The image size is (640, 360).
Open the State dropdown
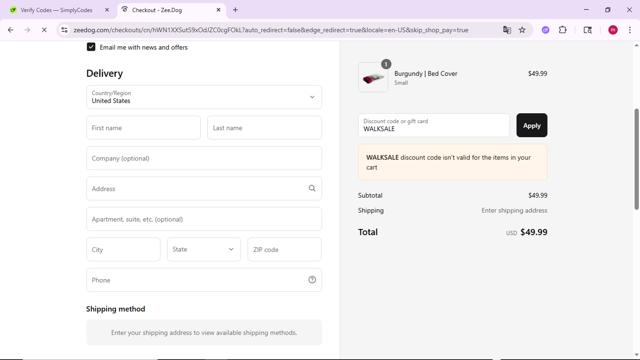pyautogui.click(x=204, y=249)
